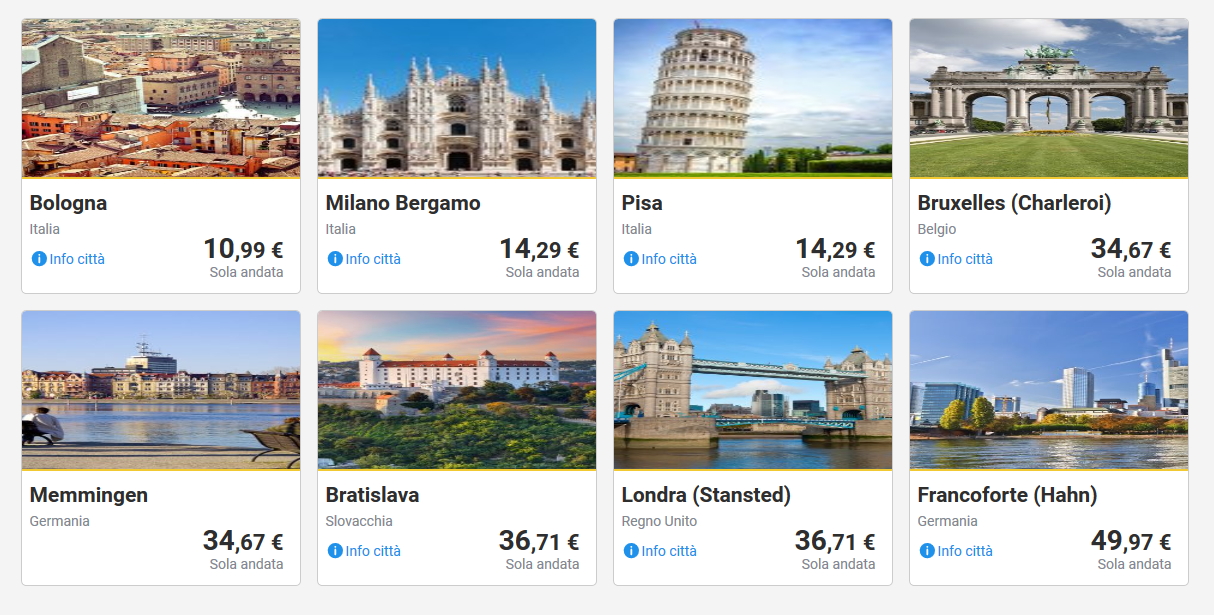This screenshot has height=615, width=1214.
Task: Click the info icon on Pisa card
Action: point(631,259)
